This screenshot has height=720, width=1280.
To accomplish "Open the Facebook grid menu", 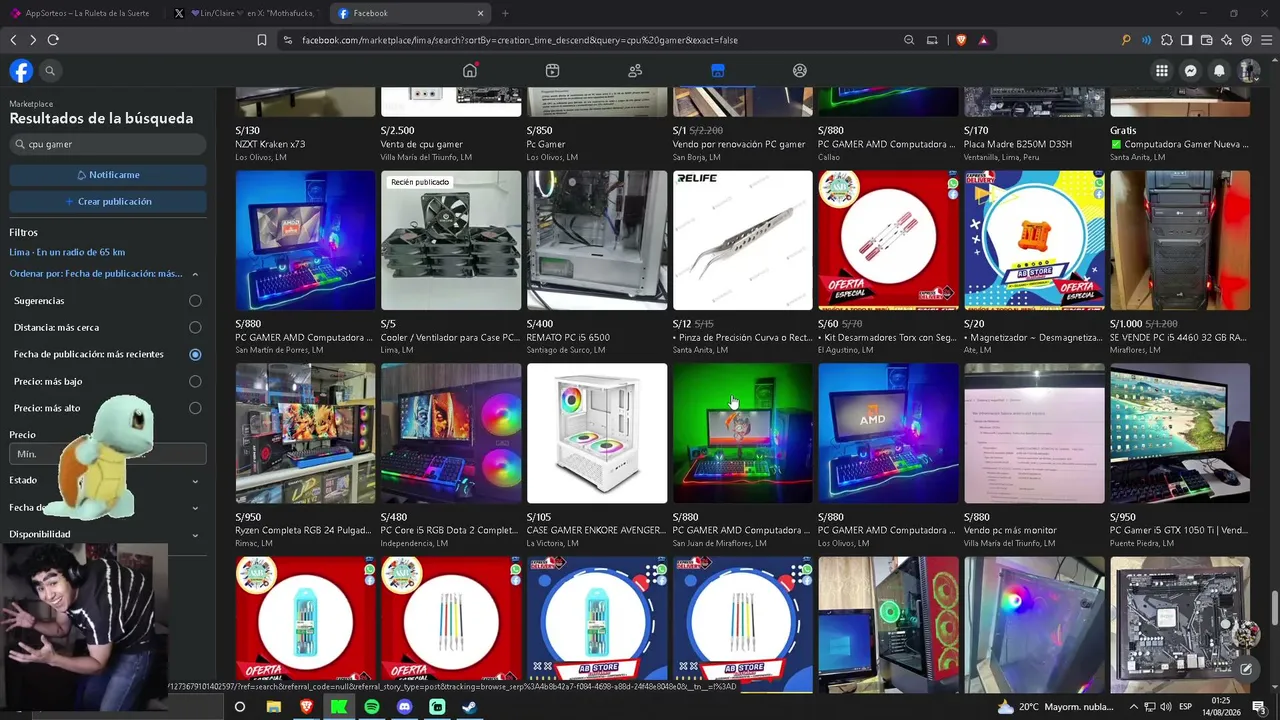I will tap(1161, 71).
